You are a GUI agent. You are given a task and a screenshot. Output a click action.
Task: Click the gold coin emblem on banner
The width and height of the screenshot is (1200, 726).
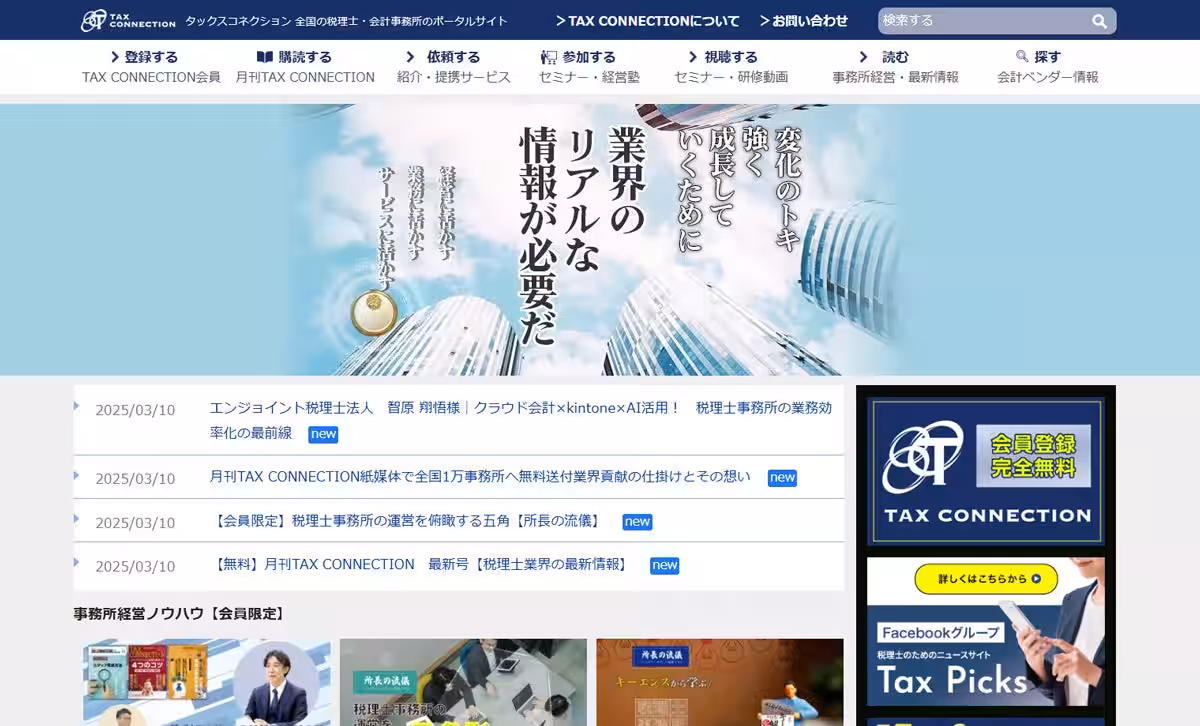coord(374,313)
